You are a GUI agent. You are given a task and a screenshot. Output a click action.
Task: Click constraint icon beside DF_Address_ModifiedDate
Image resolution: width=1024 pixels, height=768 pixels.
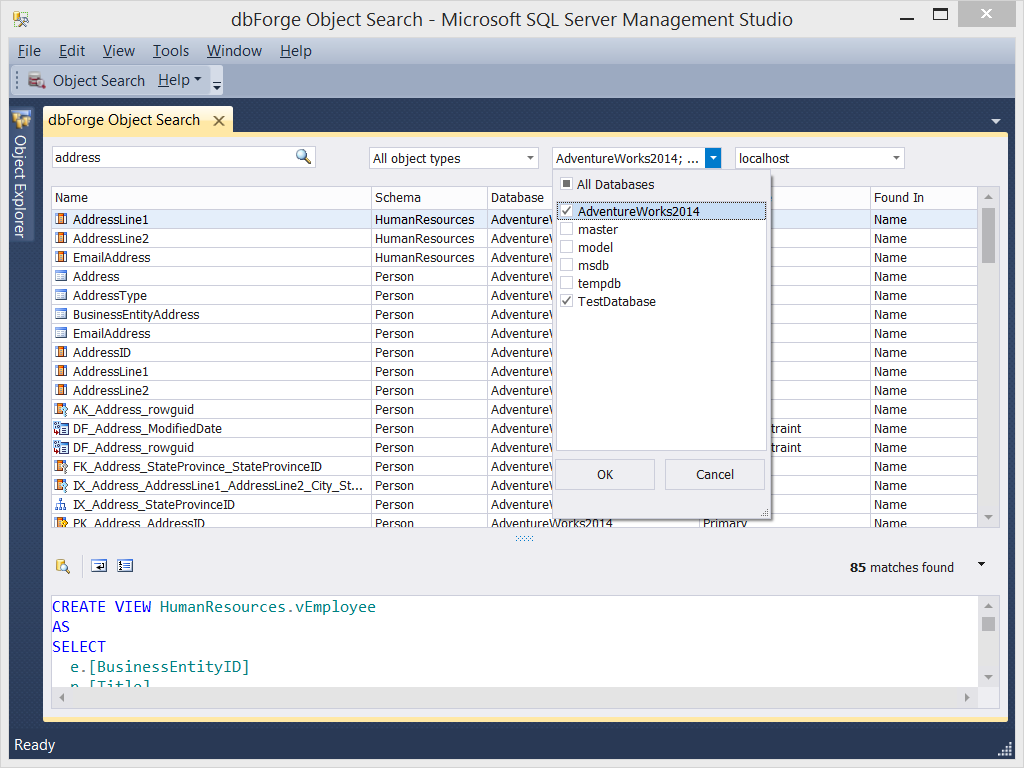61,428
